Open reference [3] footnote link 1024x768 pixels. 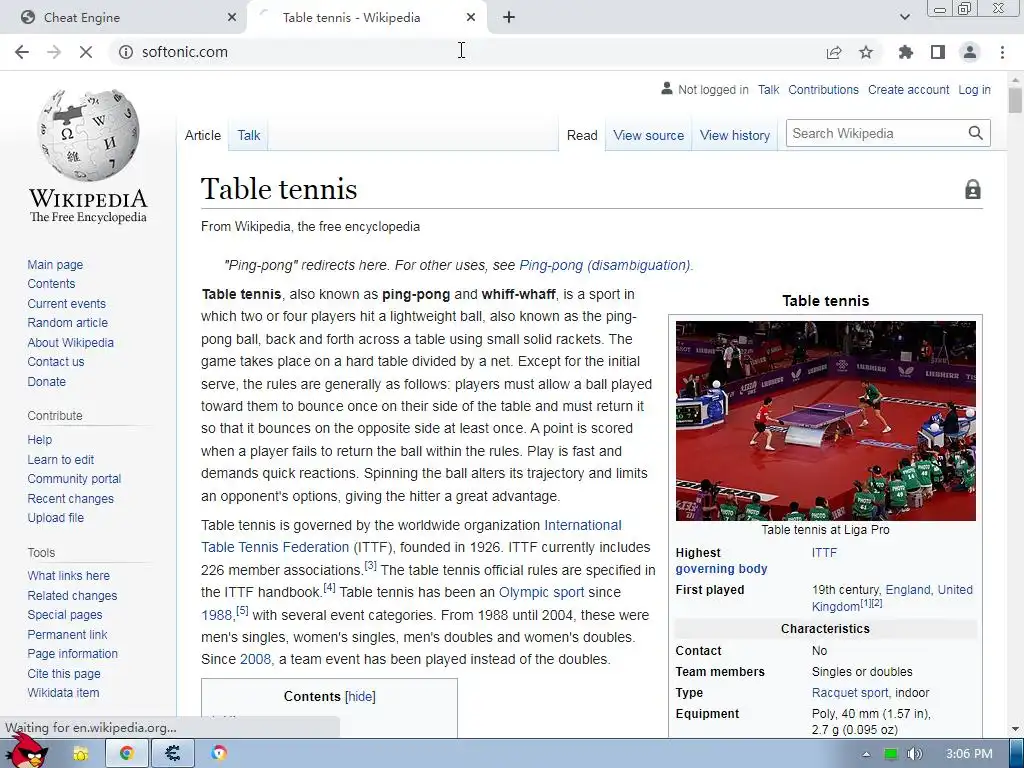[x=370, y=566]
